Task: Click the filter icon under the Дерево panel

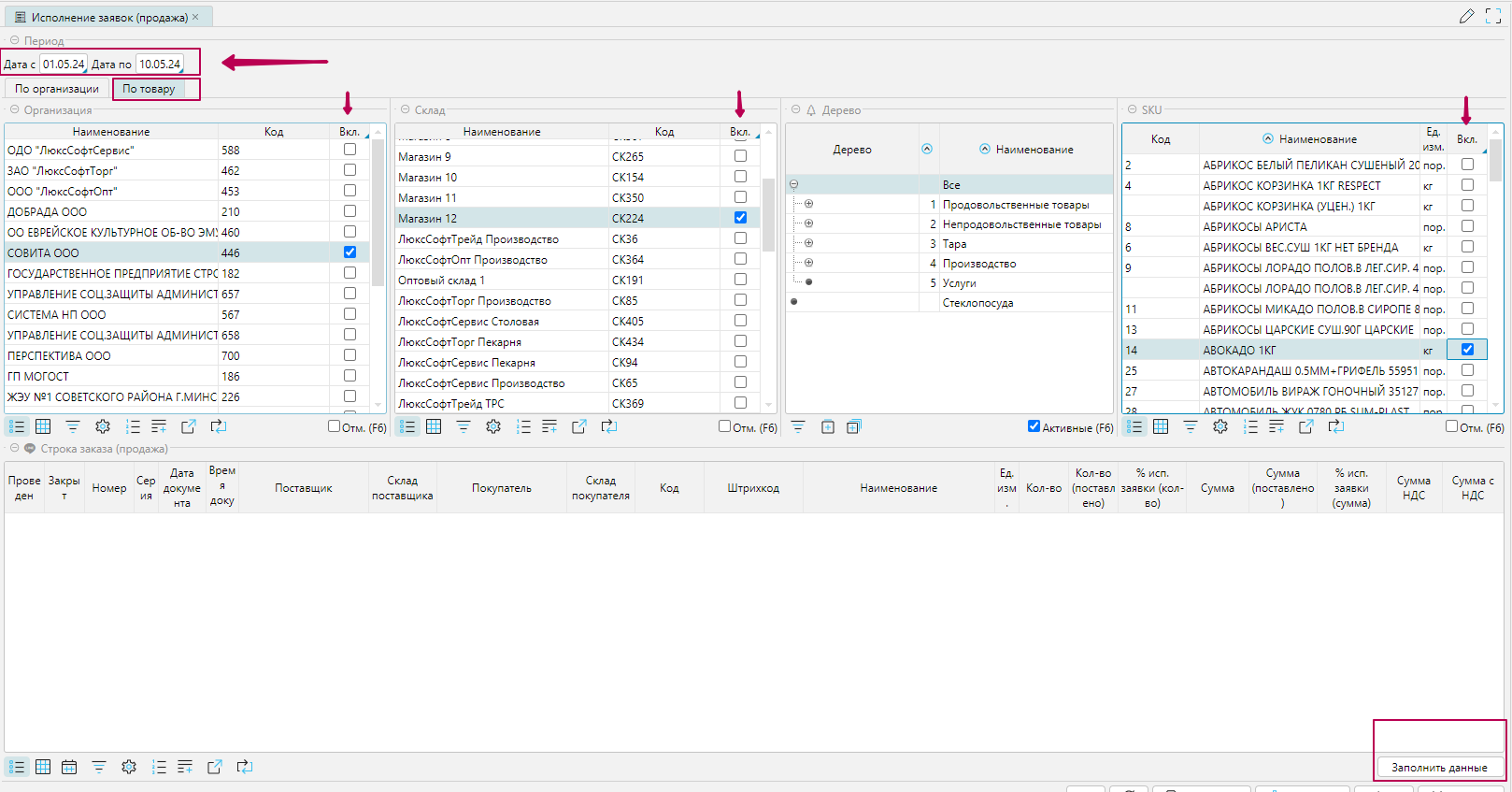Action: (x=798, y=426)
